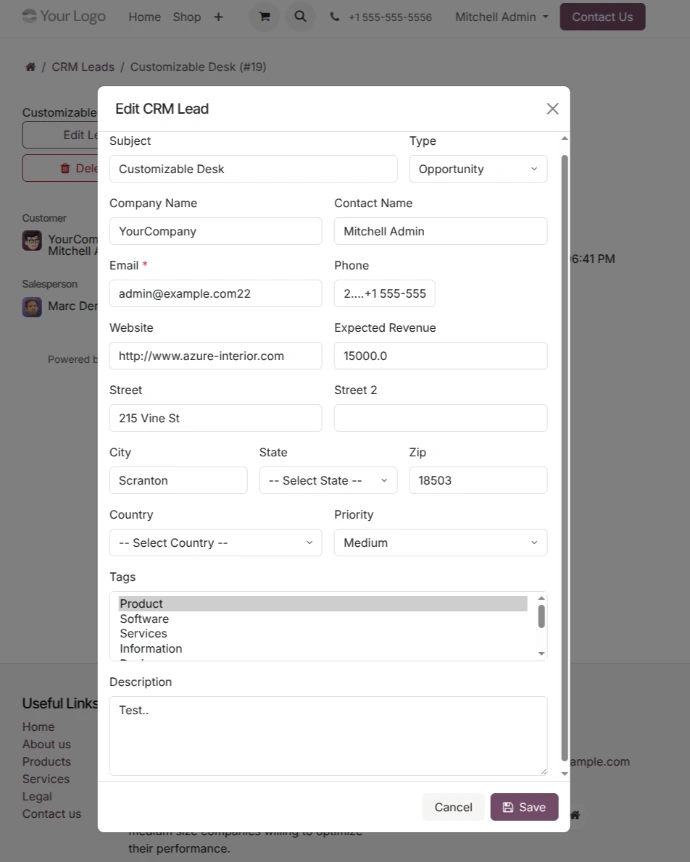
Task: Go to Shop menu item
Action: (186, 17)
